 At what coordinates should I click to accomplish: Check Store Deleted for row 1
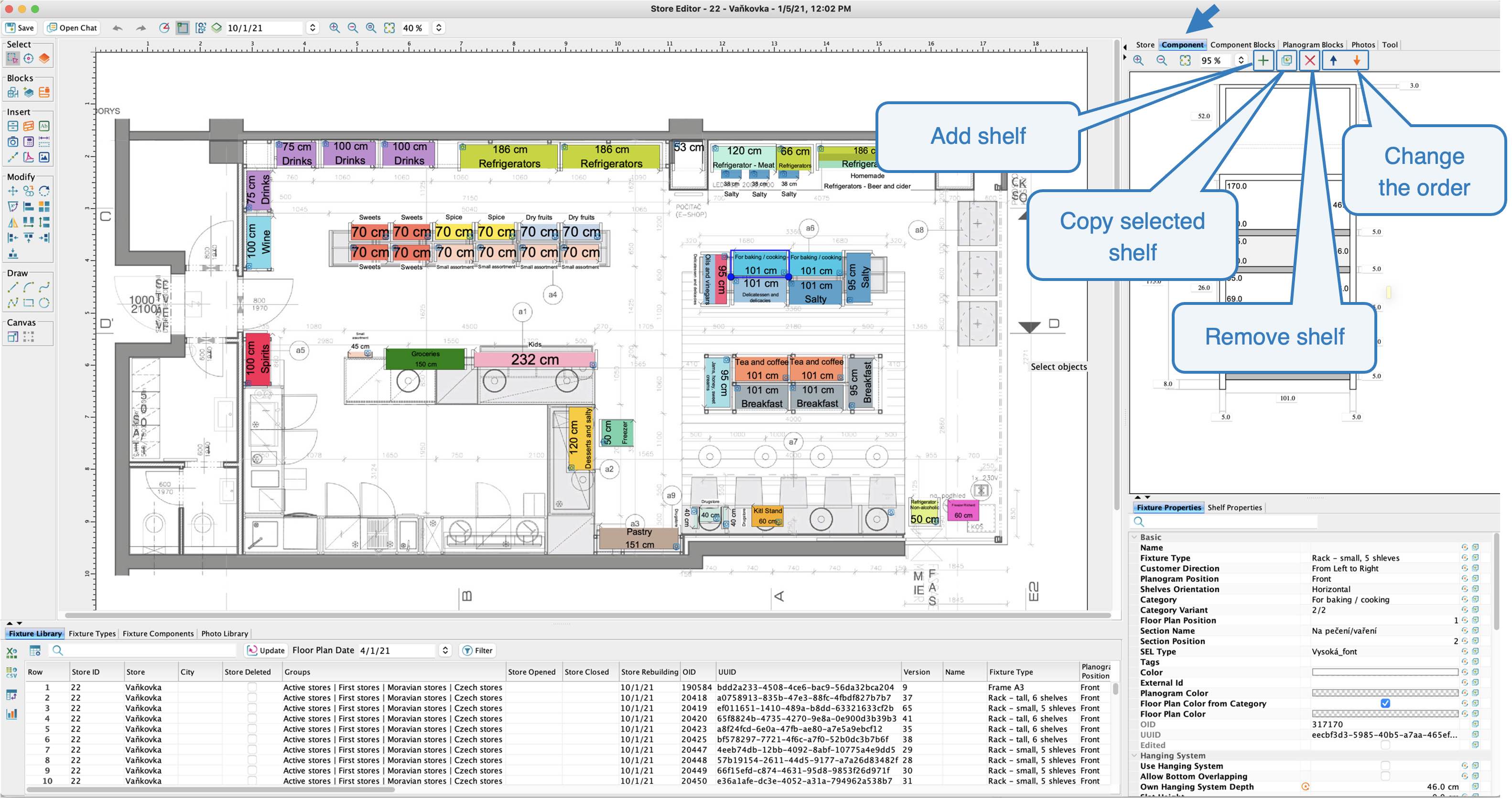click(x=252, y=687)
